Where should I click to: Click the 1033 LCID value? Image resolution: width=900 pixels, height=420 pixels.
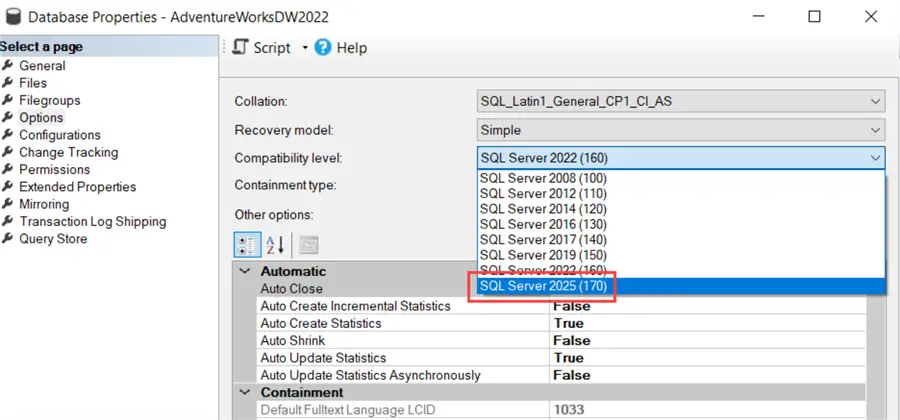[569, 410]
